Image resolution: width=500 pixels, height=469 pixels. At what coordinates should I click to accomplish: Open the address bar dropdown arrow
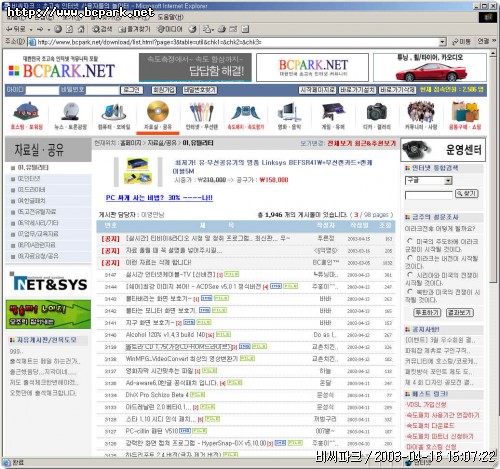(x=442, y=42)
